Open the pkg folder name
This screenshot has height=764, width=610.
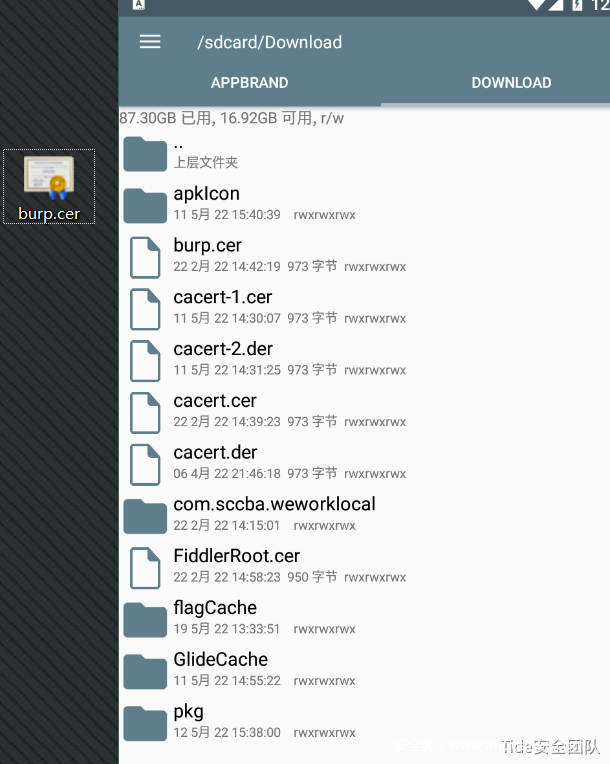(x=189, y=712)
